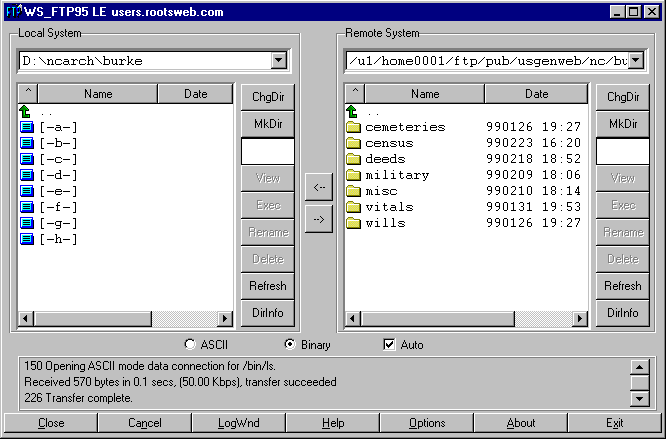
Task: Select the wills folder icon
Action: (352, 223)
